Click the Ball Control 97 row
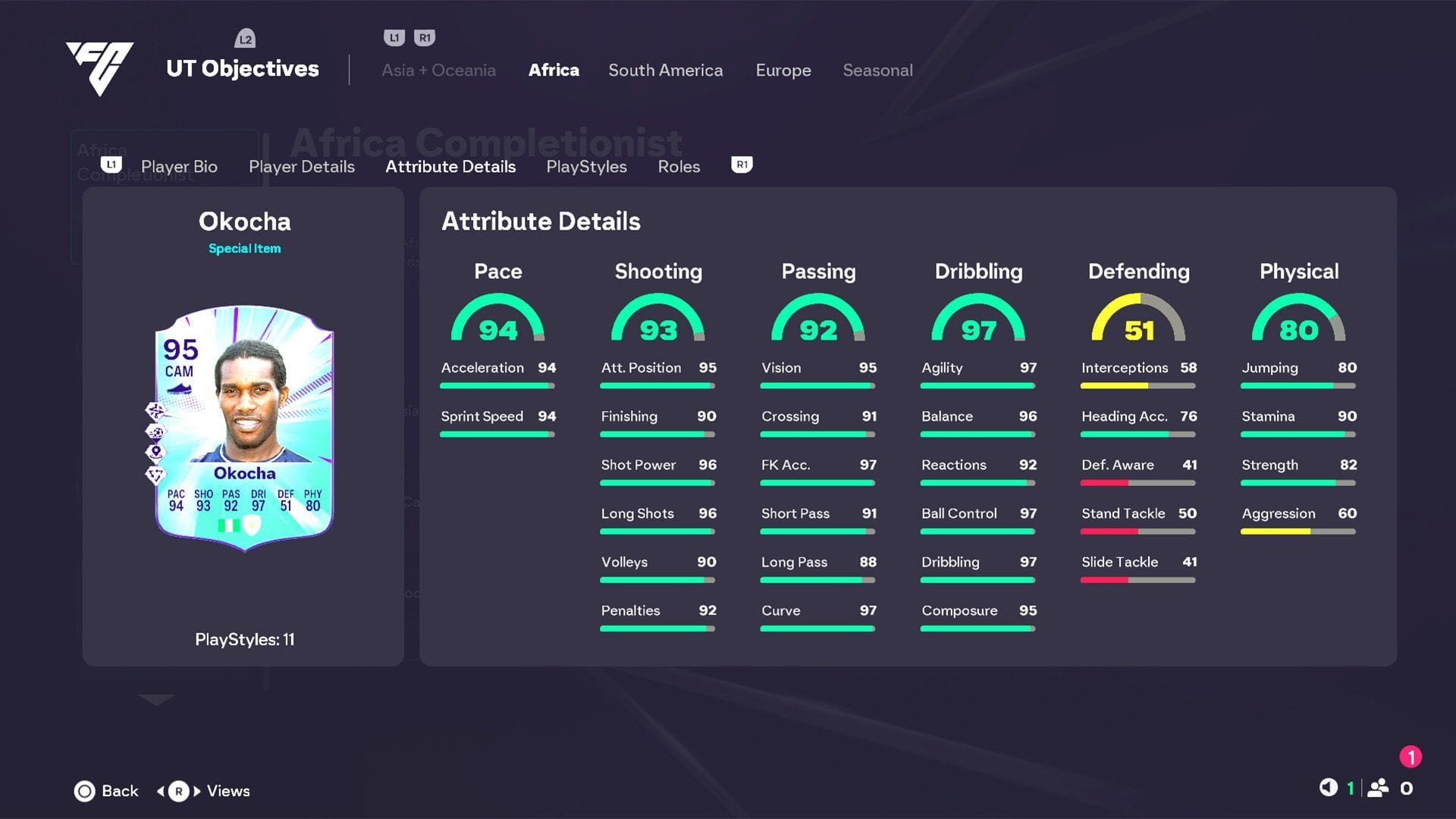The height and width of the screenshot is (819, 1456). [x=978, y=520]
